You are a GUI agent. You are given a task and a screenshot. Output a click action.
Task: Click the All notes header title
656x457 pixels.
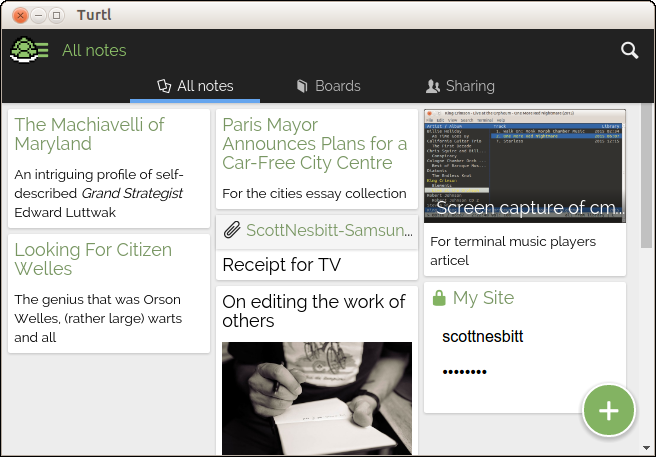94,50
